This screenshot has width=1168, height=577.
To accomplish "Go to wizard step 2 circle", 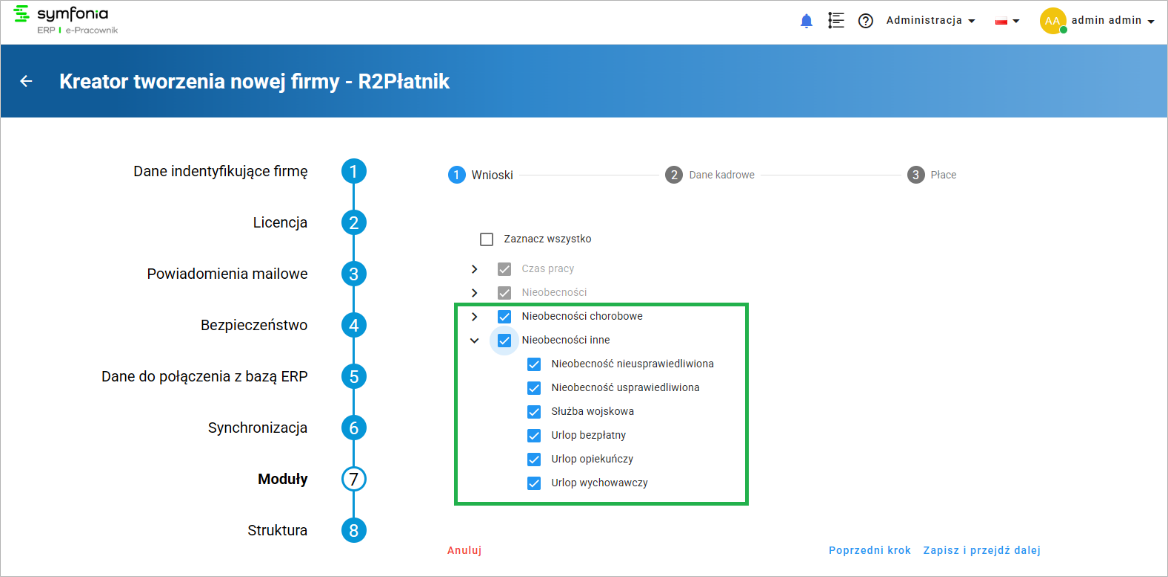I will tap(354, 223).
